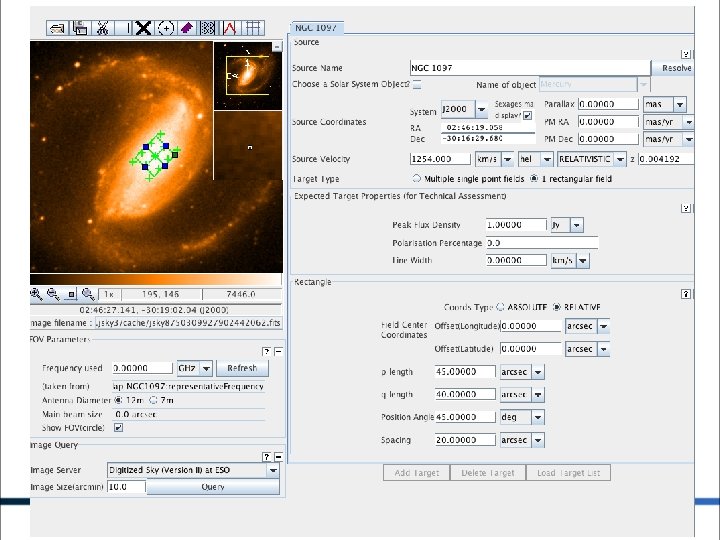
Task: Select the circle crosshair pointing tool
Action: (x=166, y=28)
